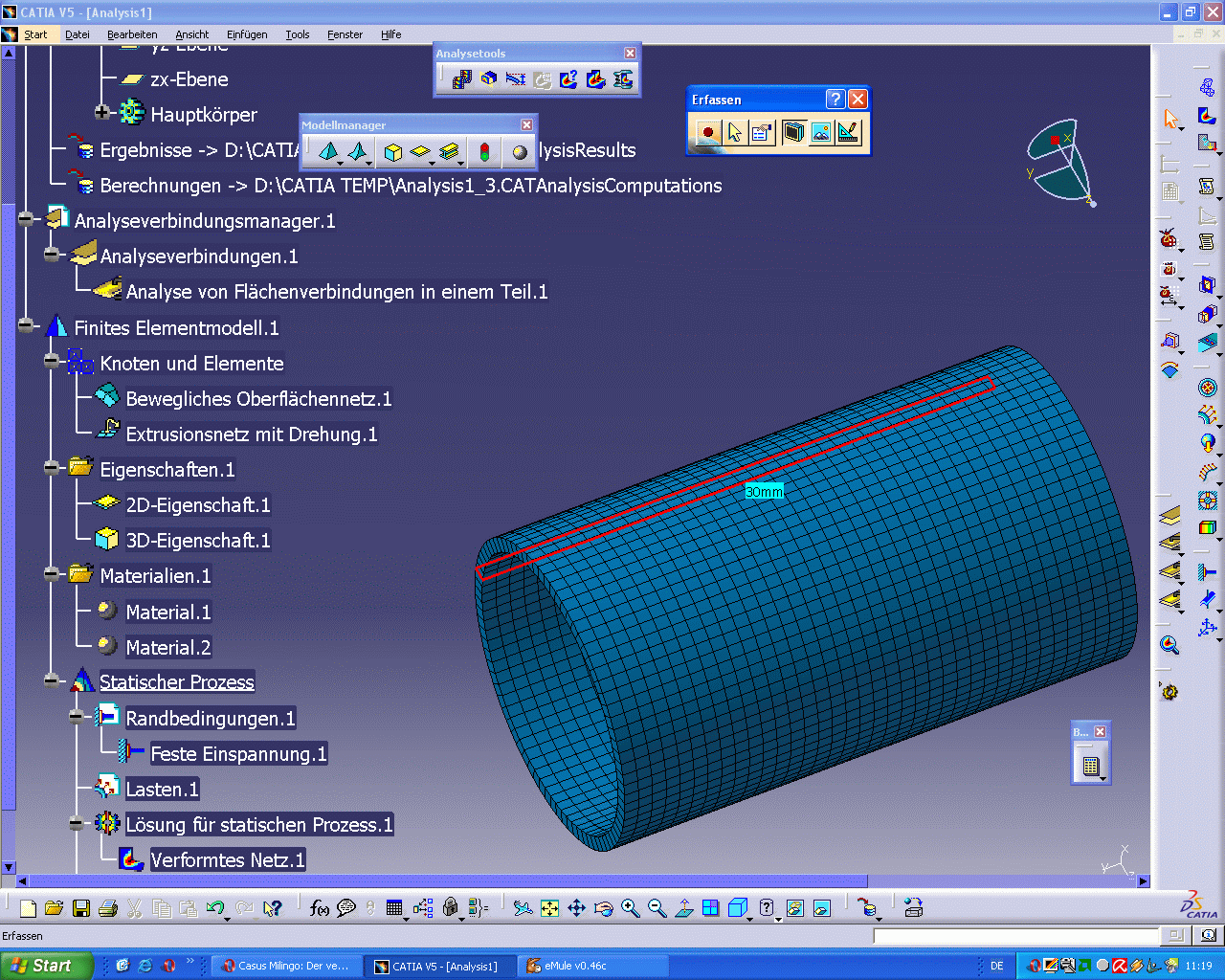The width and height of the screenshot is (1225, 980).
Task: Click the Save diskette icon in bottom toolbar
Action: pos(81,908)
